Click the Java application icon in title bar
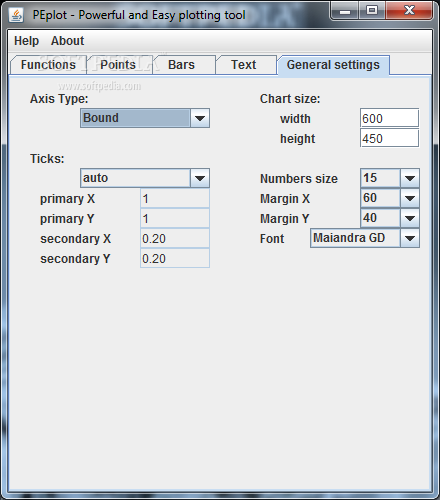Viewport: 440px width, 500px height. (16, 15)
